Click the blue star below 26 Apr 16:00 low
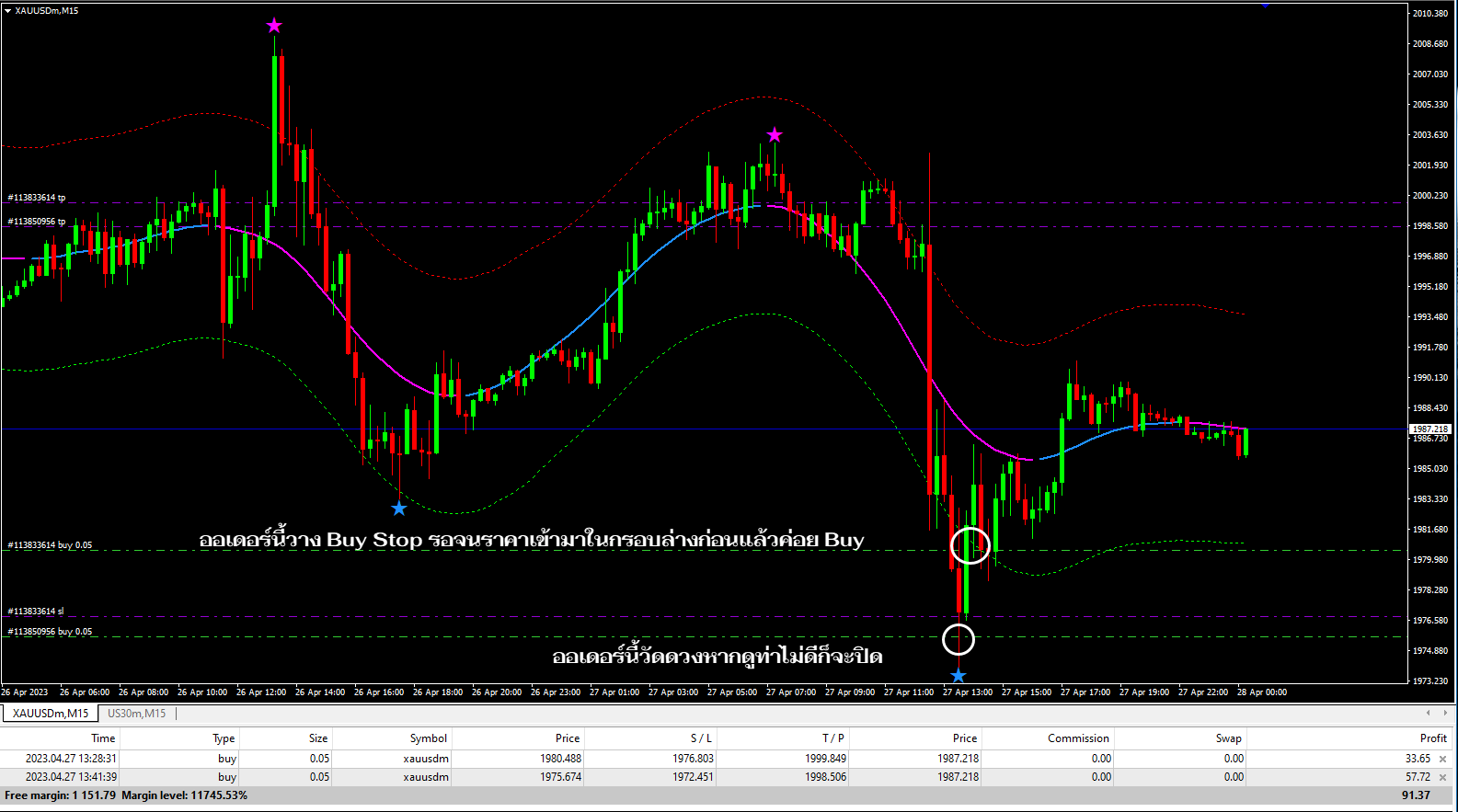Viewport: 1458px width, 812px height. point(399,509)
